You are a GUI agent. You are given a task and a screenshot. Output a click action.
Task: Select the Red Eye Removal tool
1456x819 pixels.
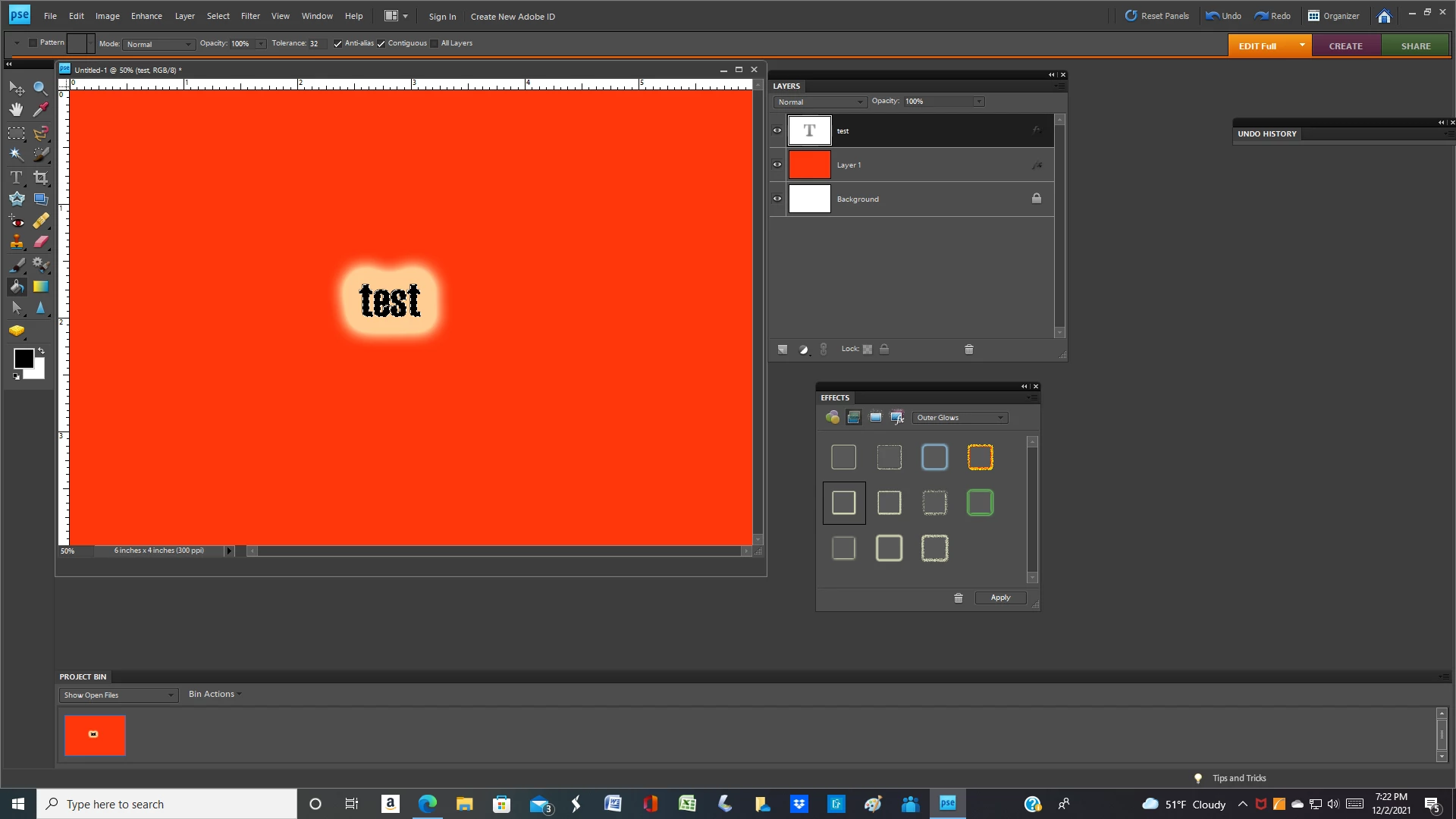click(x=16, y=221)
